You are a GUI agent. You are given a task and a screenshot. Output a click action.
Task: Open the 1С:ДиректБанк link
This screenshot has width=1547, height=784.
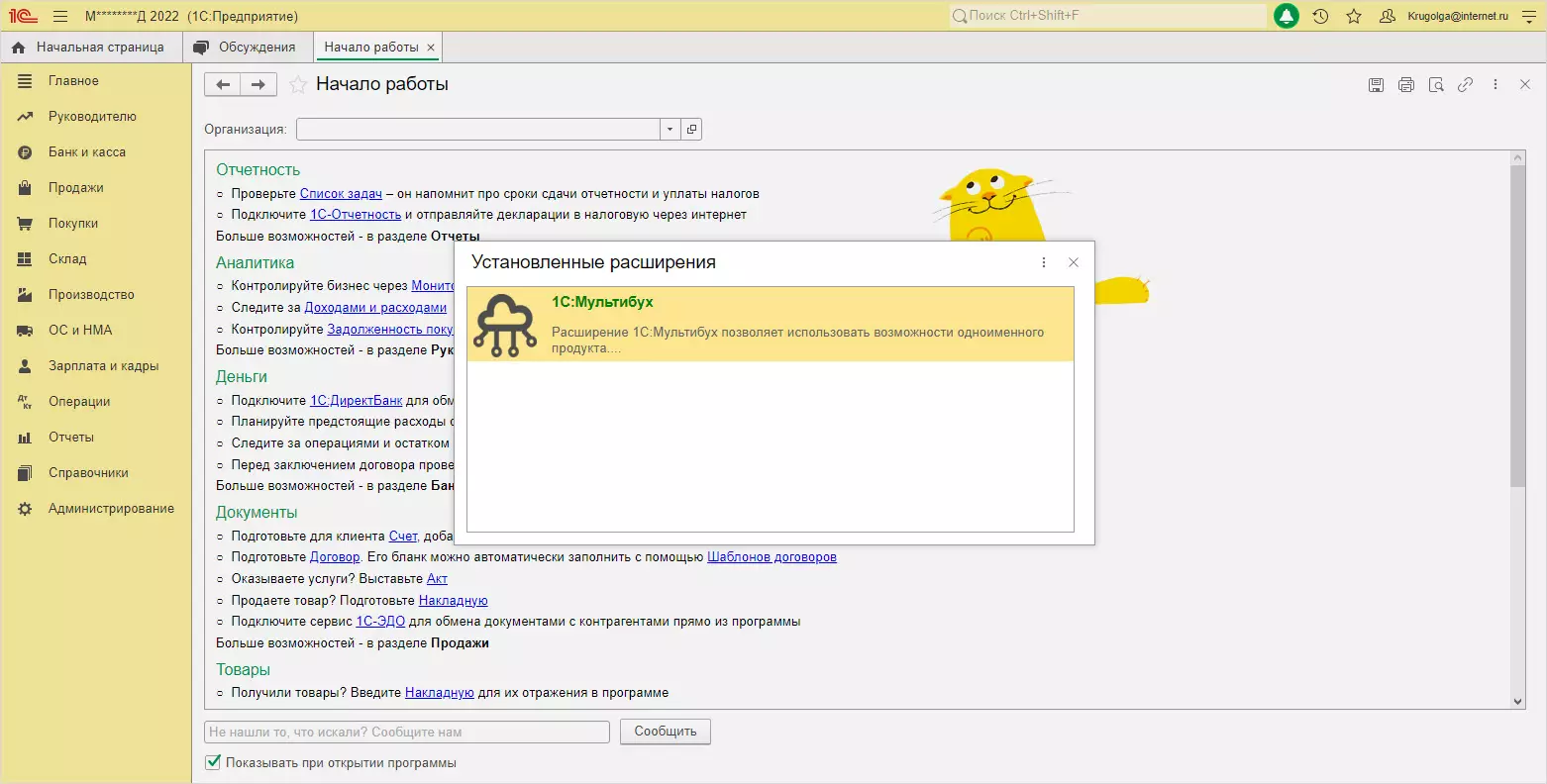click(357, 401)
